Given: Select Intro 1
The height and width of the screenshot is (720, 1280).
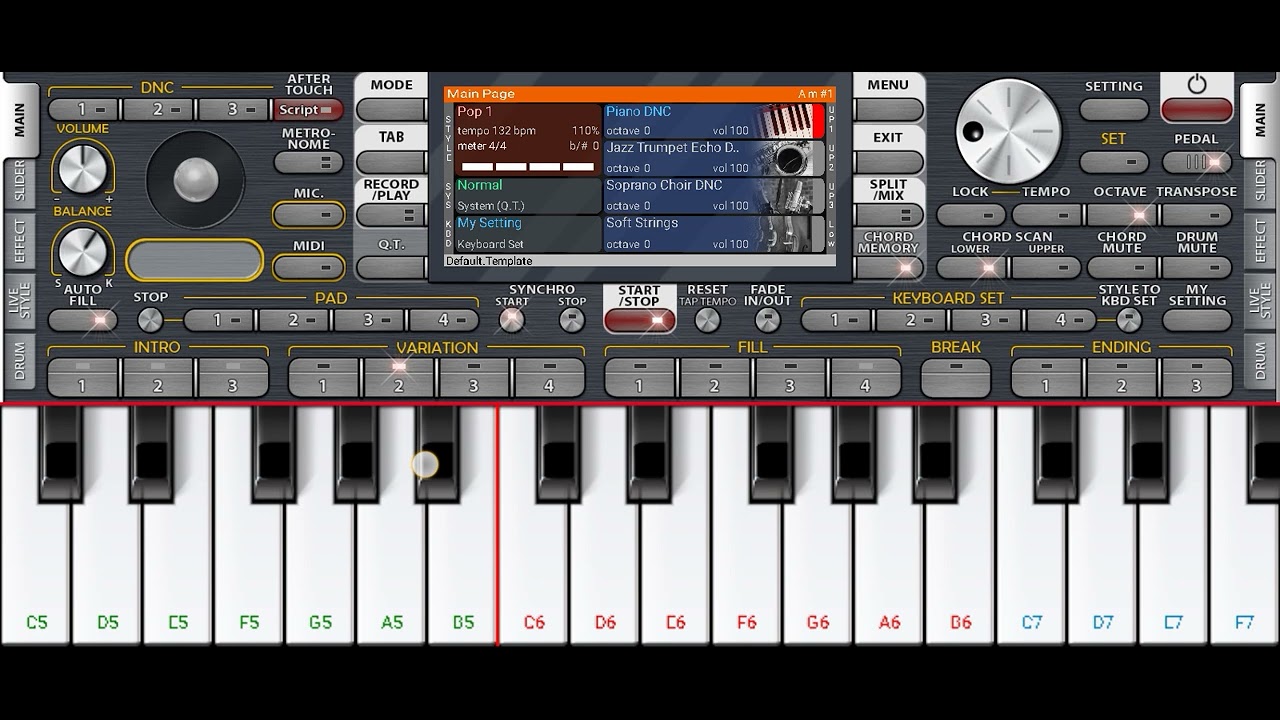Looking at the screenshot, I should [84, 377].
